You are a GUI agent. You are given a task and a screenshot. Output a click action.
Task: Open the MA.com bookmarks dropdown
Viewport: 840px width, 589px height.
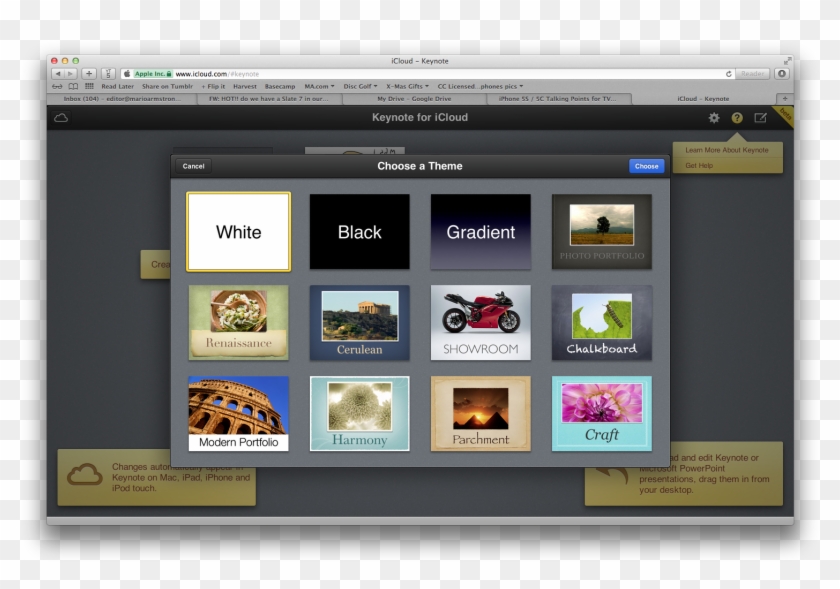tap(318, 86)
